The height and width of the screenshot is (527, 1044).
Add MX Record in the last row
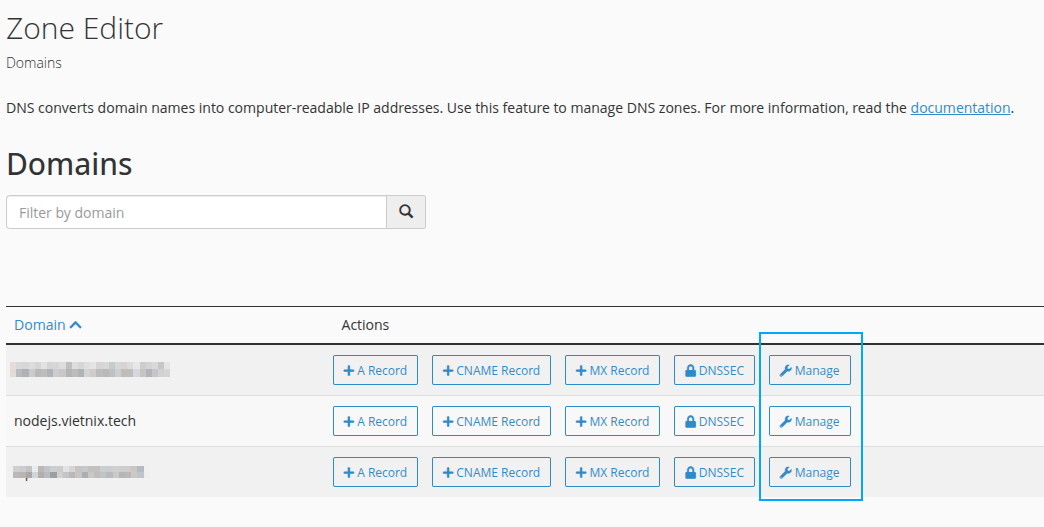(612, 472)
